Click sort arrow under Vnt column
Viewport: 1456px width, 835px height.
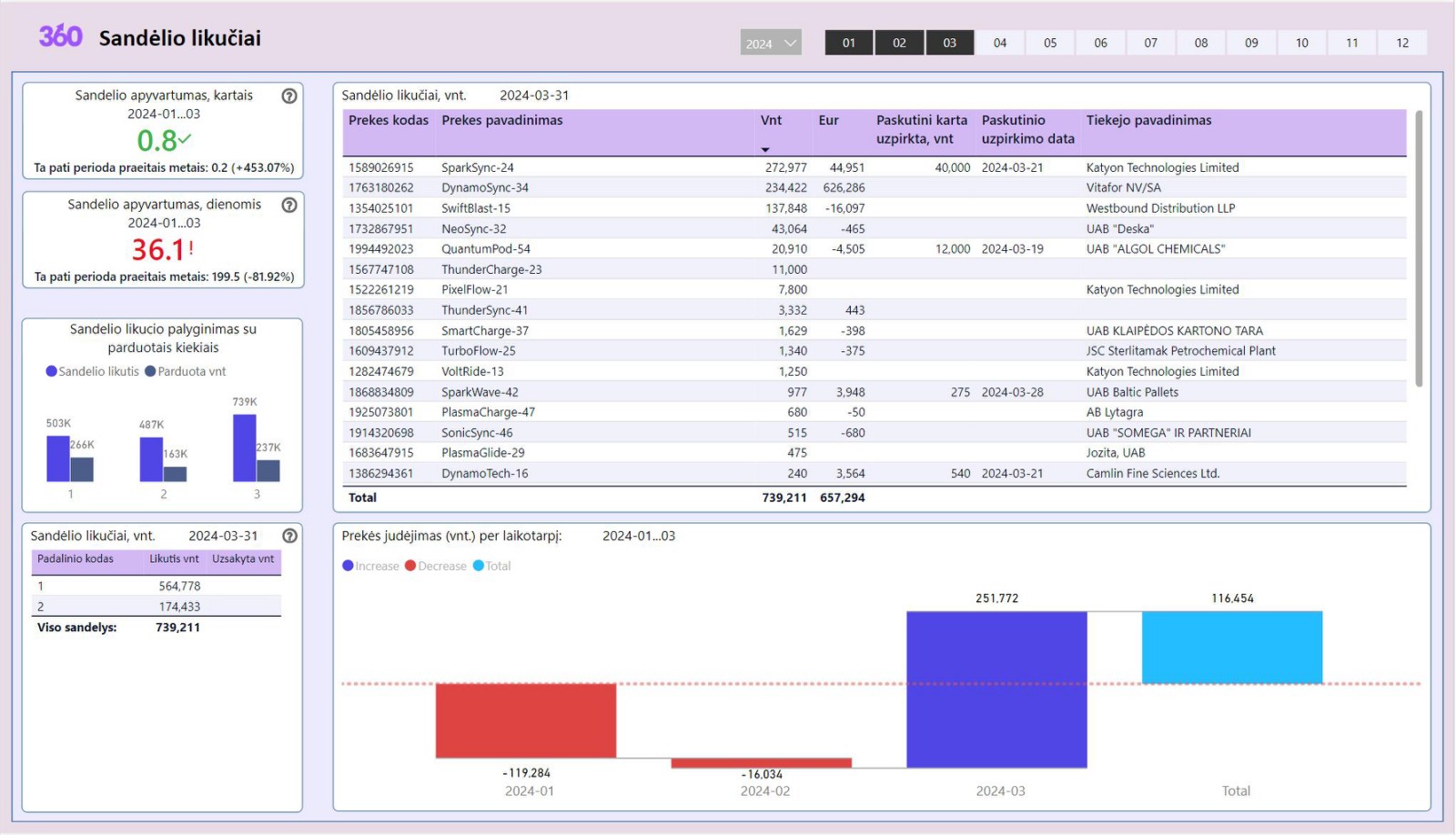(765, 149)
